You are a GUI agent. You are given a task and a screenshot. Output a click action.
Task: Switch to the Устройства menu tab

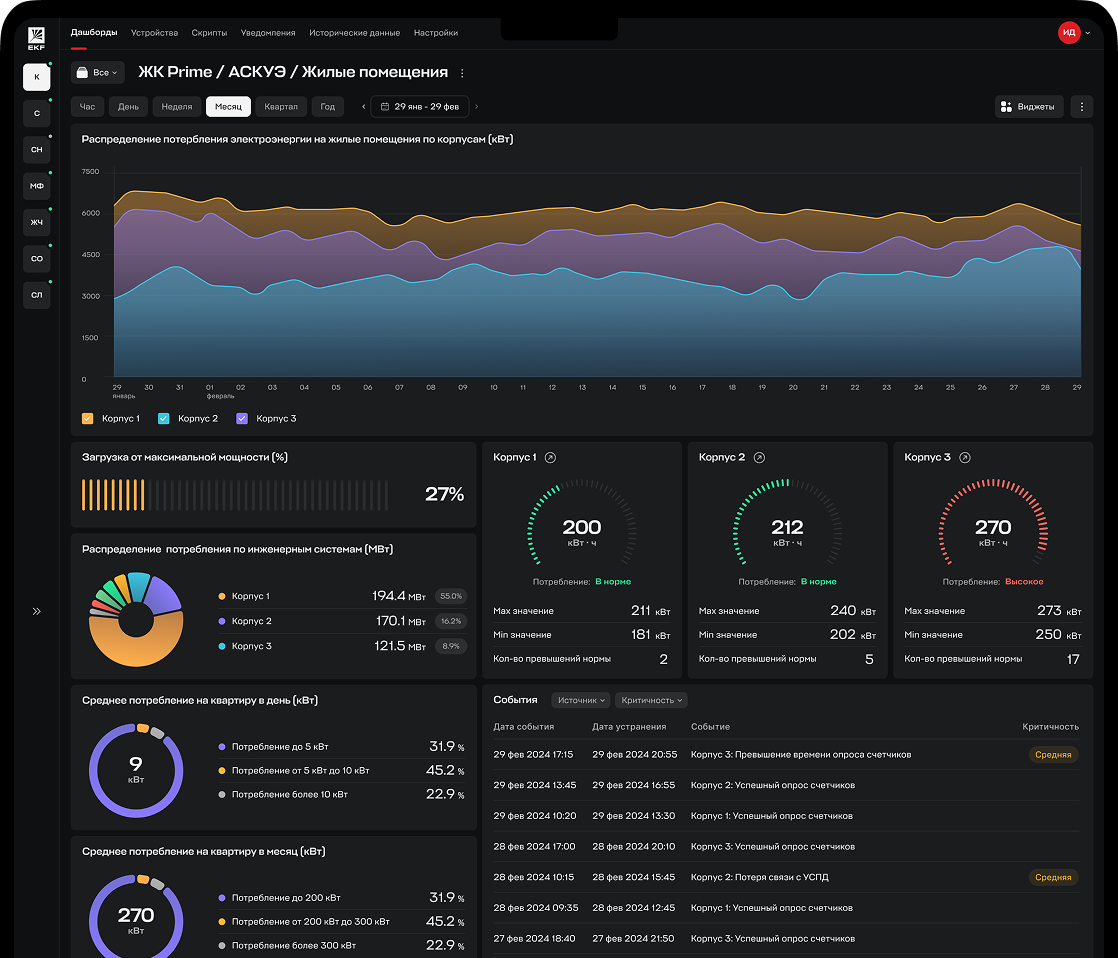pyautogui.click(x=154, y=33)
